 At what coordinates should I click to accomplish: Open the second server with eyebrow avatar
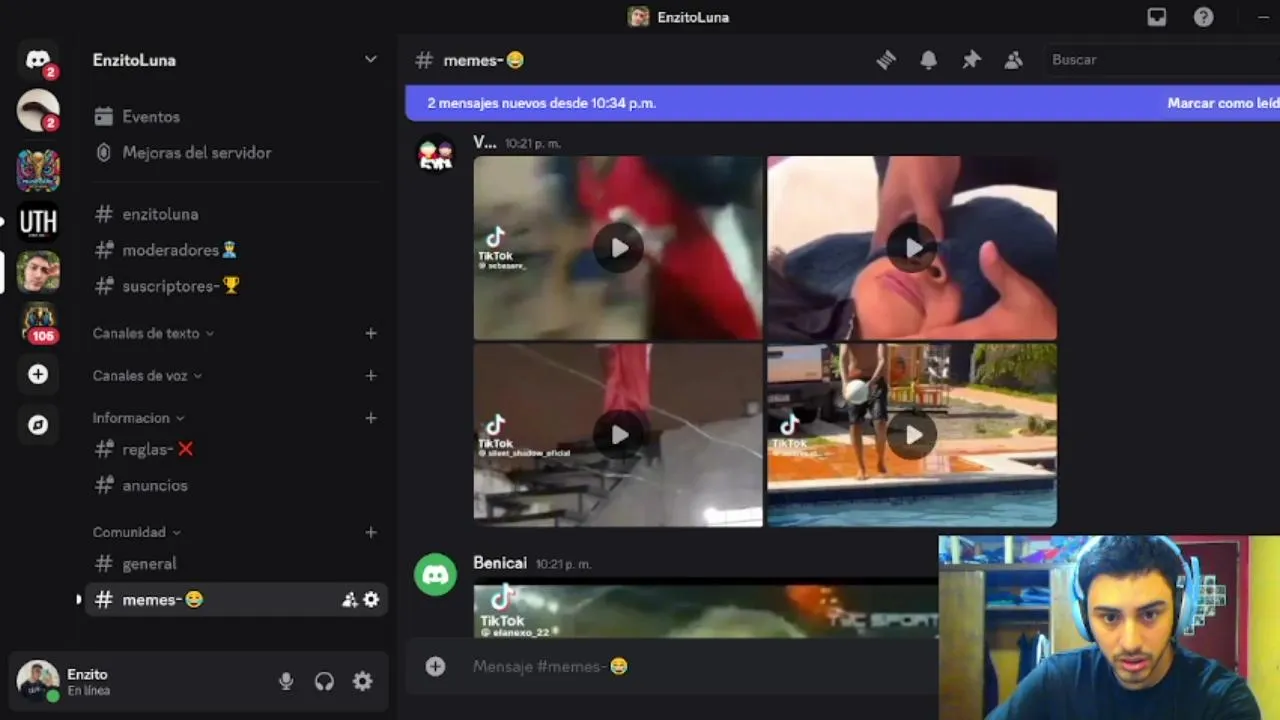pyautogui.click(x=38, y=110)
